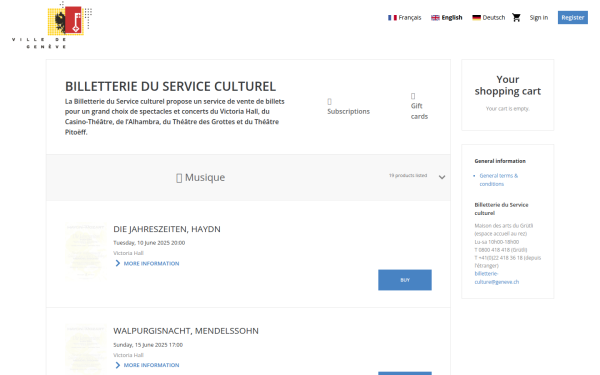The height and width of the screenshot is (375, 600).
Task: Show more information for Die Jahreszeiten
Action: point(151,264)
